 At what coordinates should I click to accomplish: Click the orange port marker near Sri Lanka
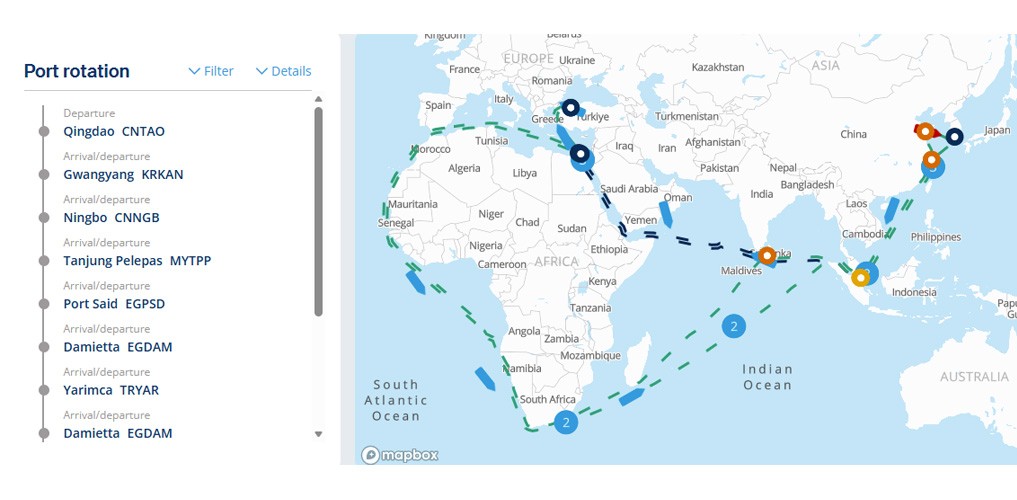[x=767, y=256]
